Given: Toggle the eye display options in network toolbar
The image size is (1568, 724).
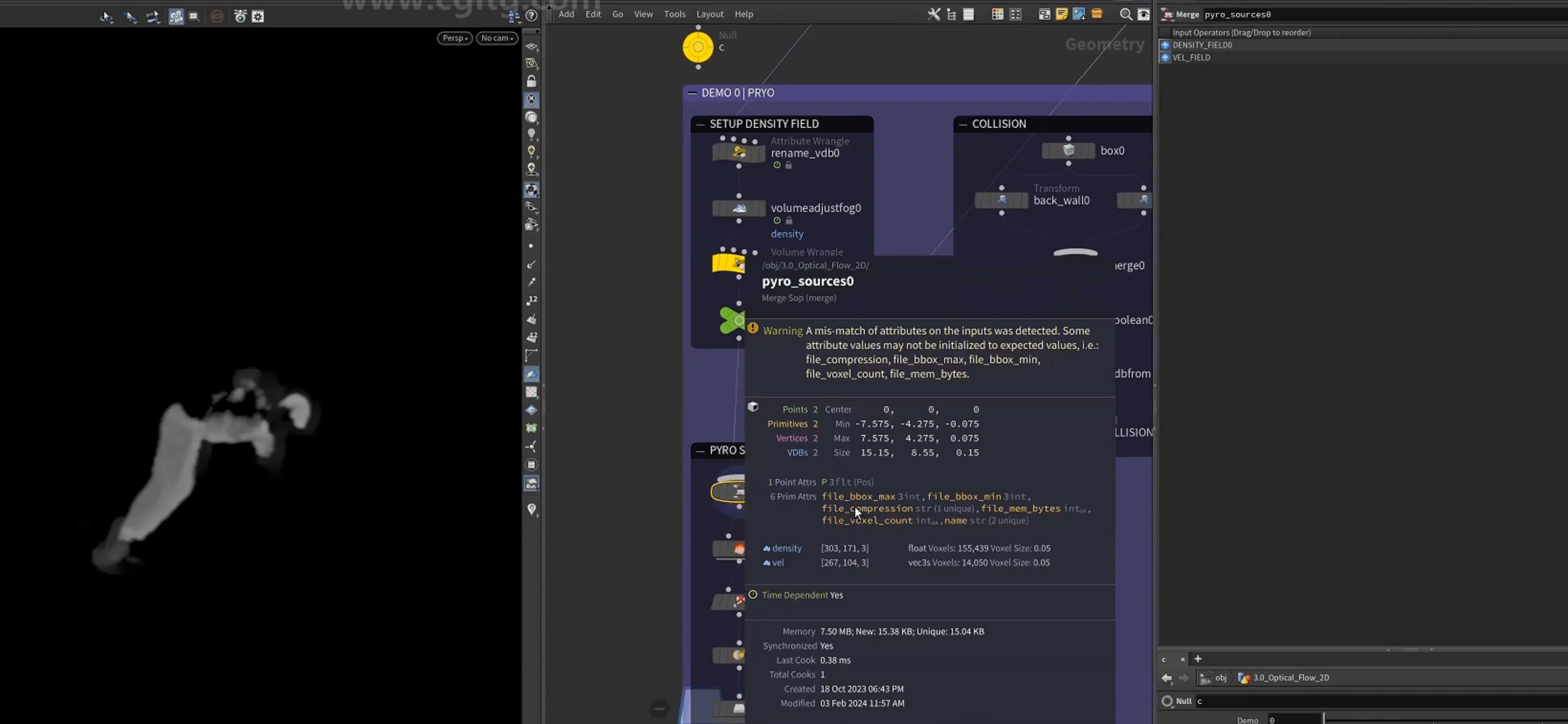Looking at the screenshot, I should click(x=1144, y=15).
